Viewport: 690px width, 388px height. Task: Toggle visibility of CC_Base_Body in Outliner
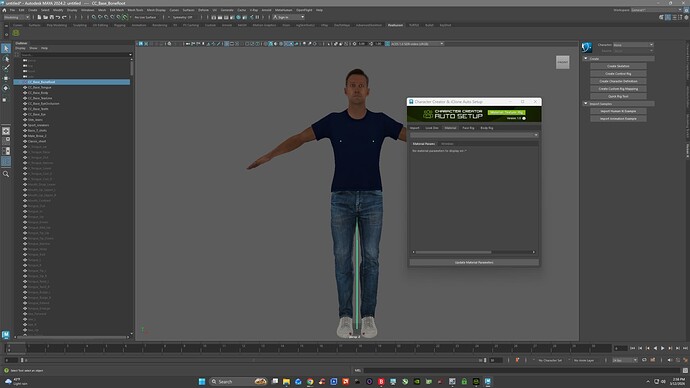click(25, 93)
